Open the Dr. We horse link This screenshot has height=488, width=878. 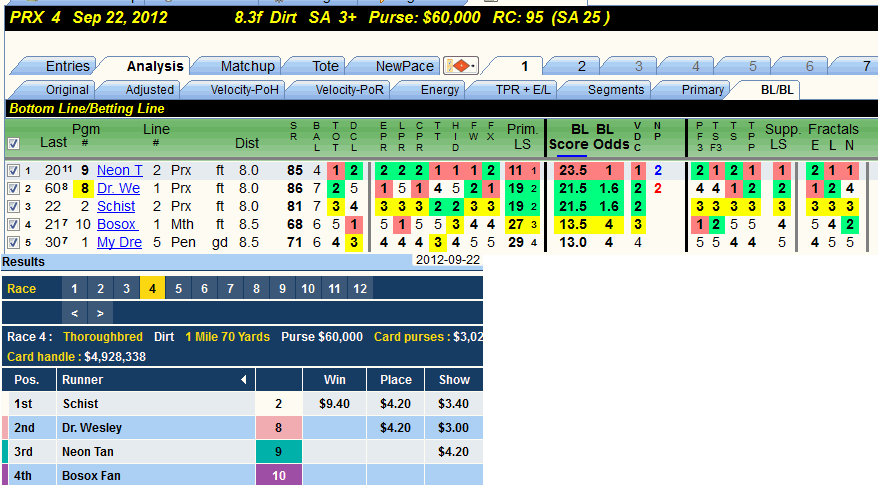pyautogui.click(x=118, y=188)
